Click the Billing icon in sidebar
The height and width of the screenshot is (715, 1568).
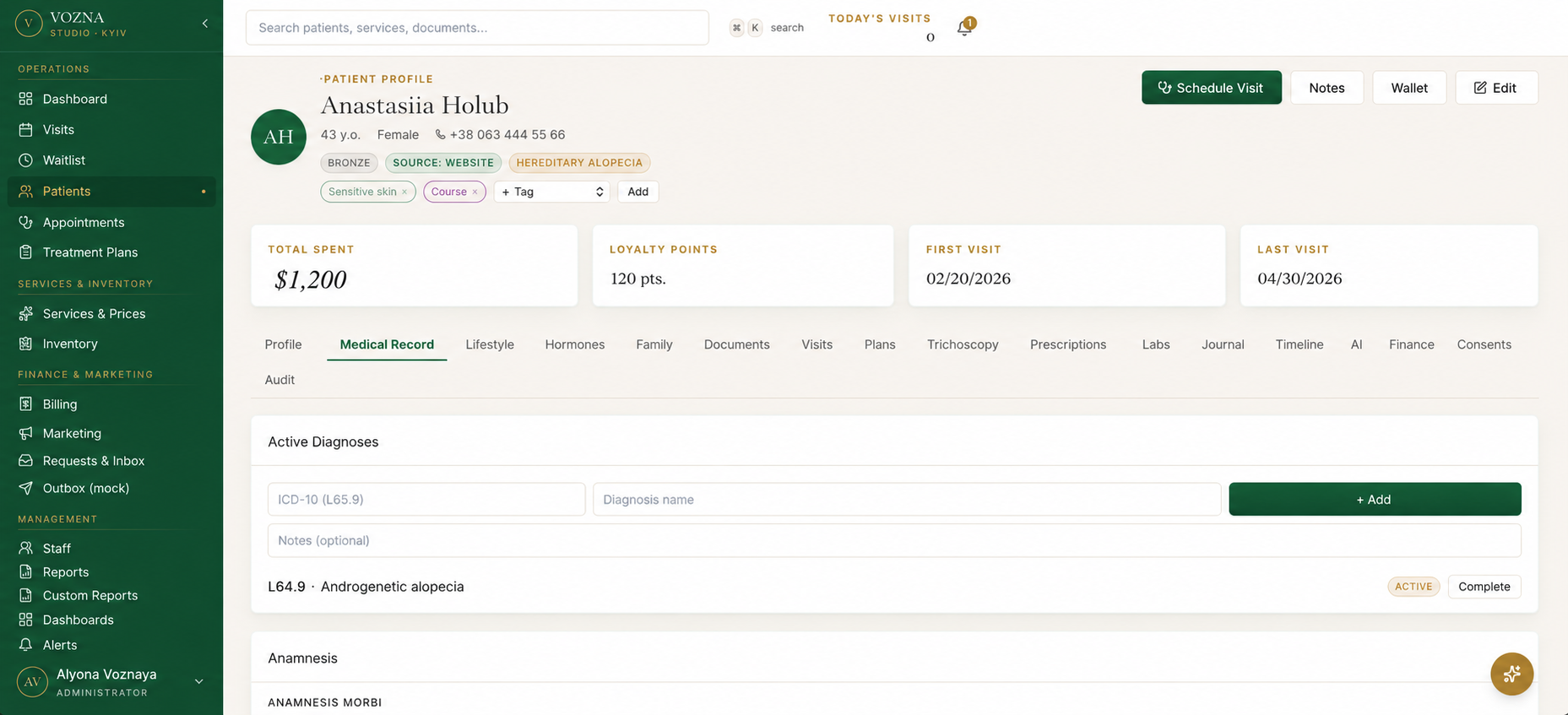point(26,404)
